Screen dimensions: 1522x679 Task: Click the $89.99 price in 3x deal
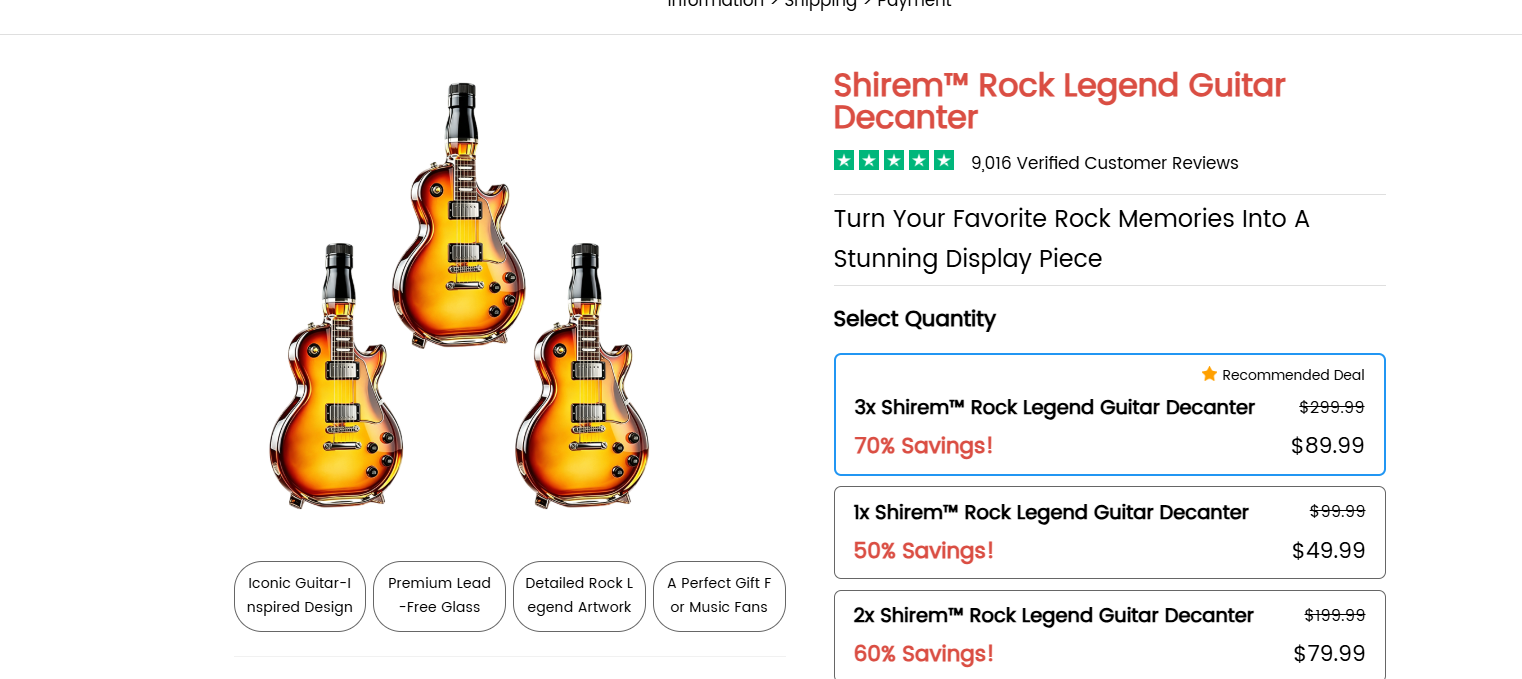[1327, 446]
